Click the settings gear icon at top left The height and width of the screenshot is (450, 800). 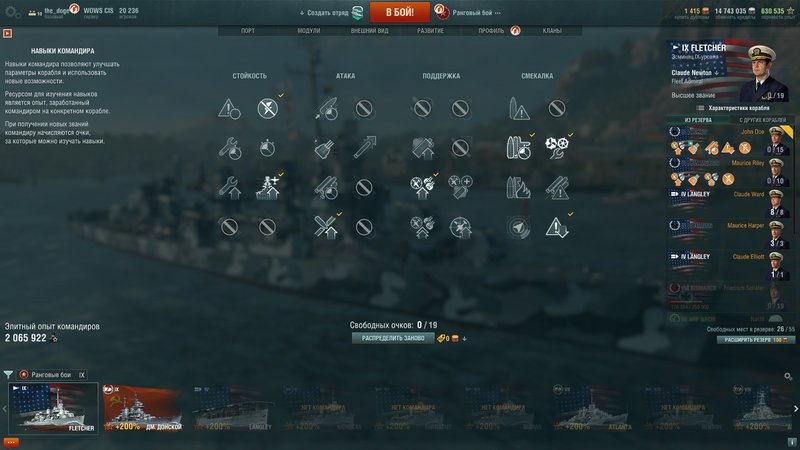pos(12,12)
